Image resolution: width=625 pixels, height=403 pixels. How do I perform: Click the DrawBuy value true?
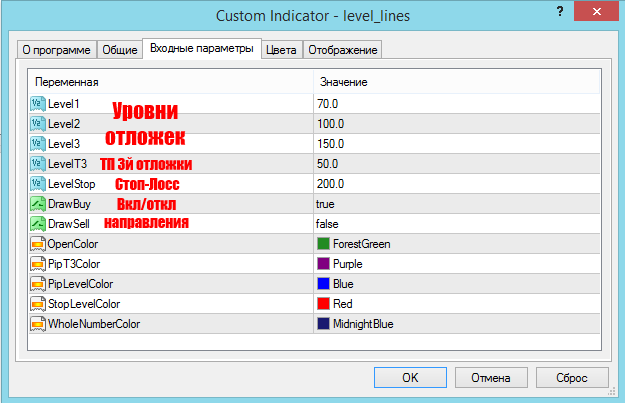tap(325, 204)
